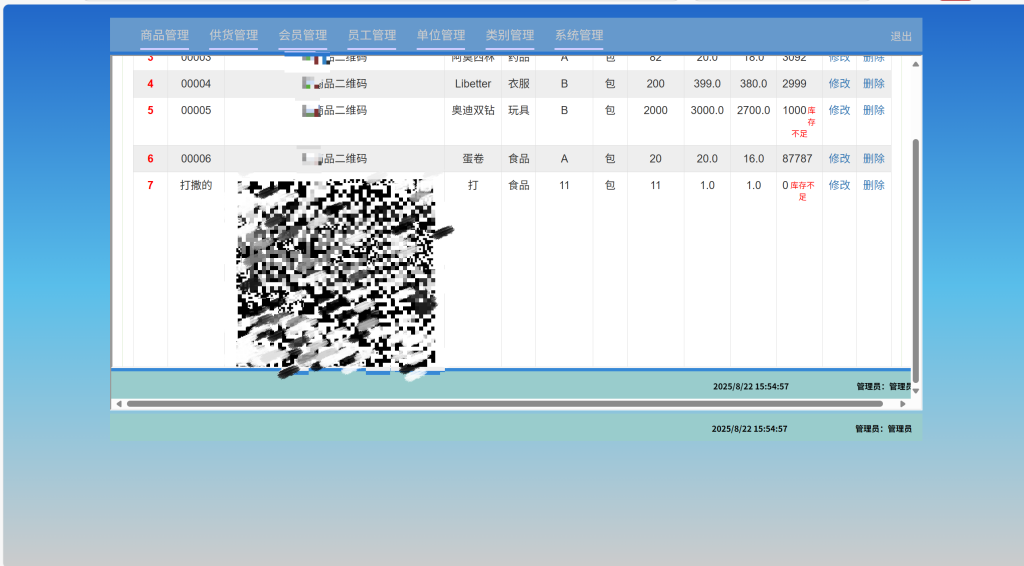Screen dimensions: 1024x566
Task: Click the large QR code image in row 7
Action: click(336, 273)
